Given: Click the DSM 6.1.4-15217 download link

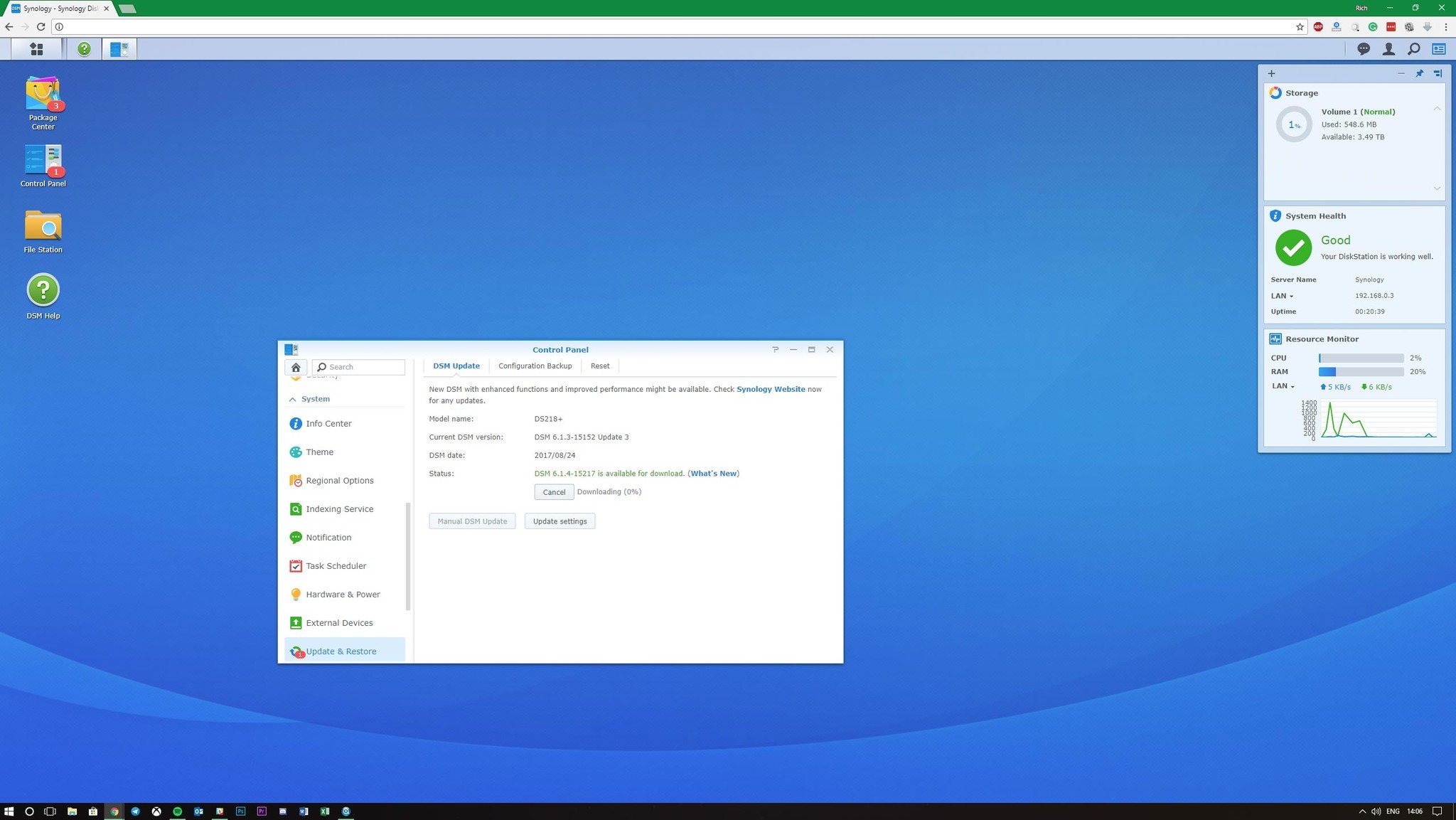Looking at the screenshot, I should [x=608, y=473].
